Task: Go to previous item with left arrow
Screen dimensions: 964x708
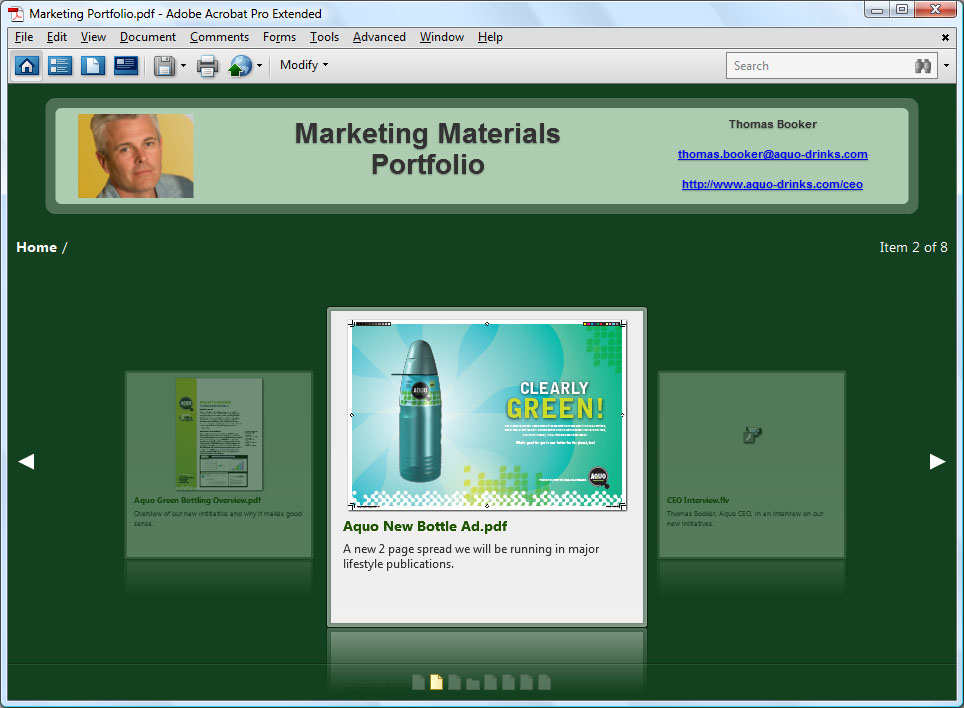Action: click(27, 461)
